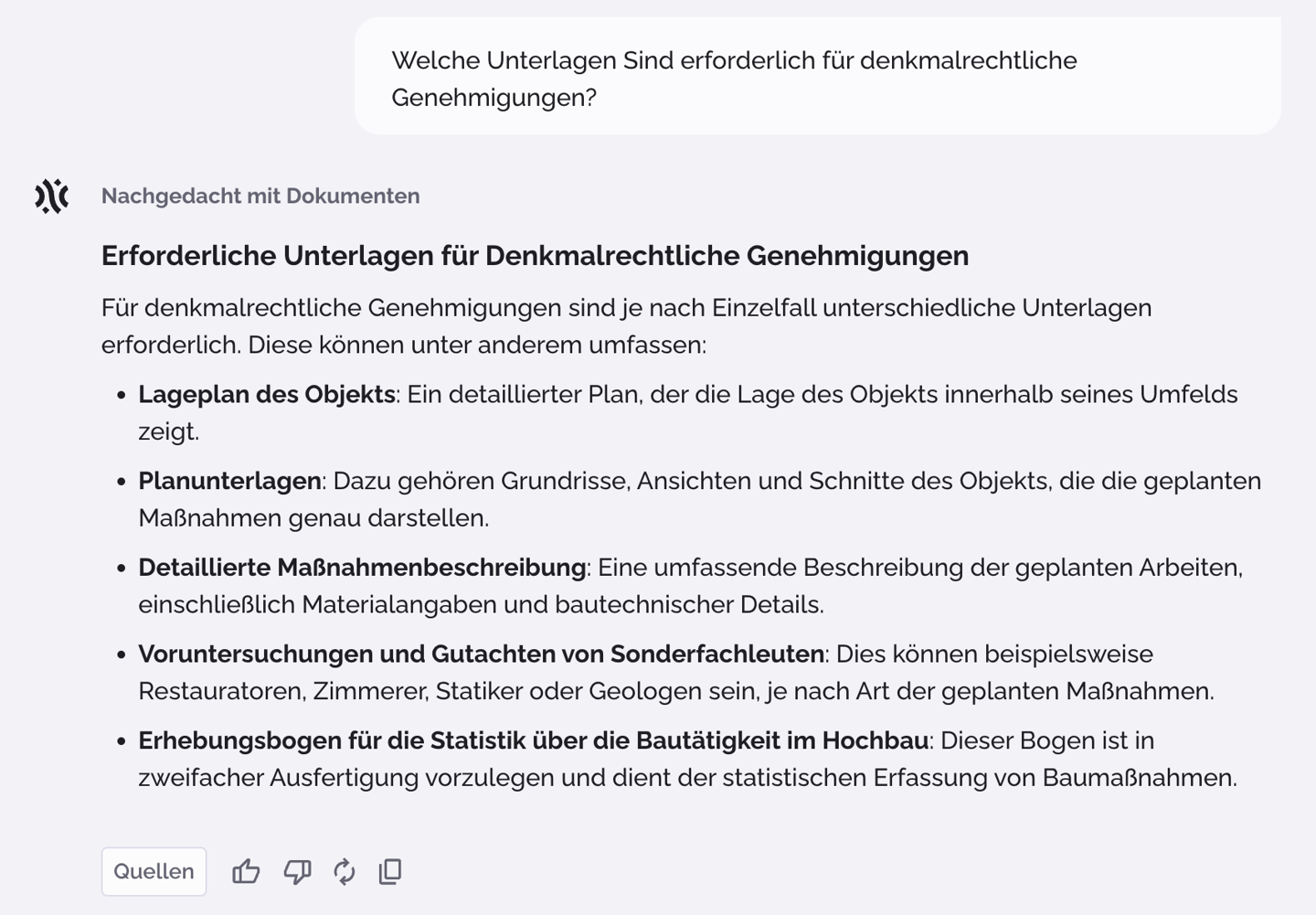Use the copy icon to duplicate the answer
The width and height of the screenshot is (1316, 915).
click(x=390, y=871)
